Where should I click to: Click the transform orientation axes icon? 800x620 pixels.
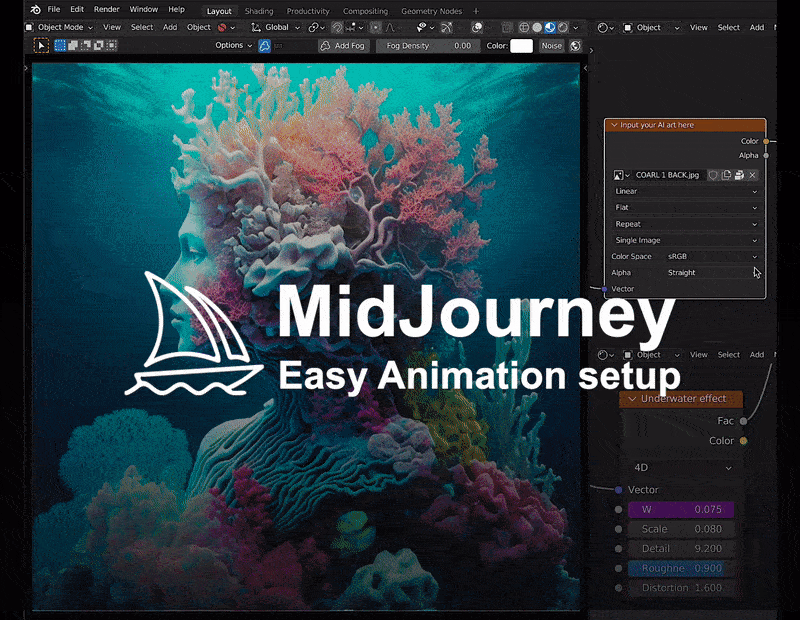(256, 28)
